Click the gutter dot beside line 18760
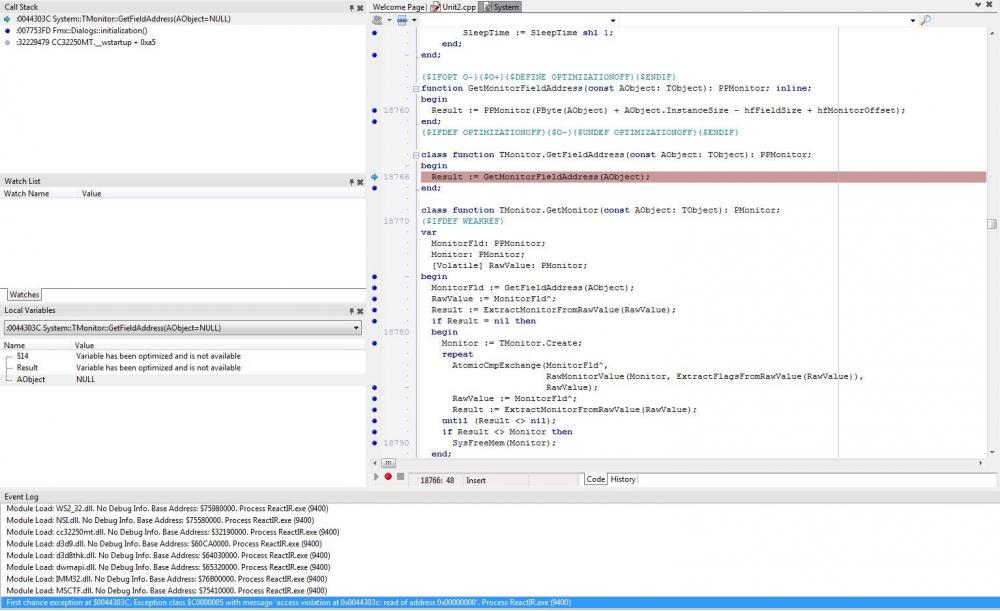Screen dimensions: 1000x611 pyautogui.click(x=374, y=110)
